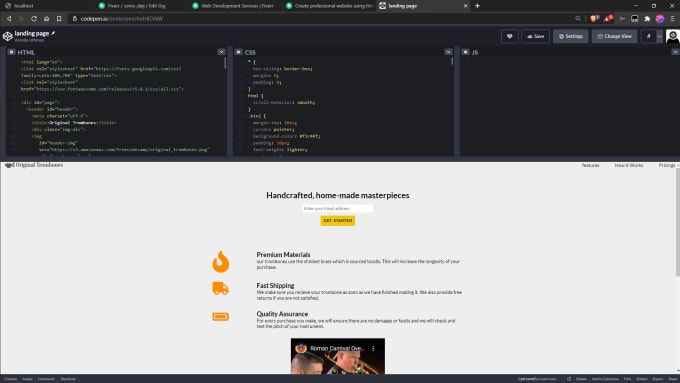
Task: Open Brave Rewards triangle icon
Action: [608, 19]
